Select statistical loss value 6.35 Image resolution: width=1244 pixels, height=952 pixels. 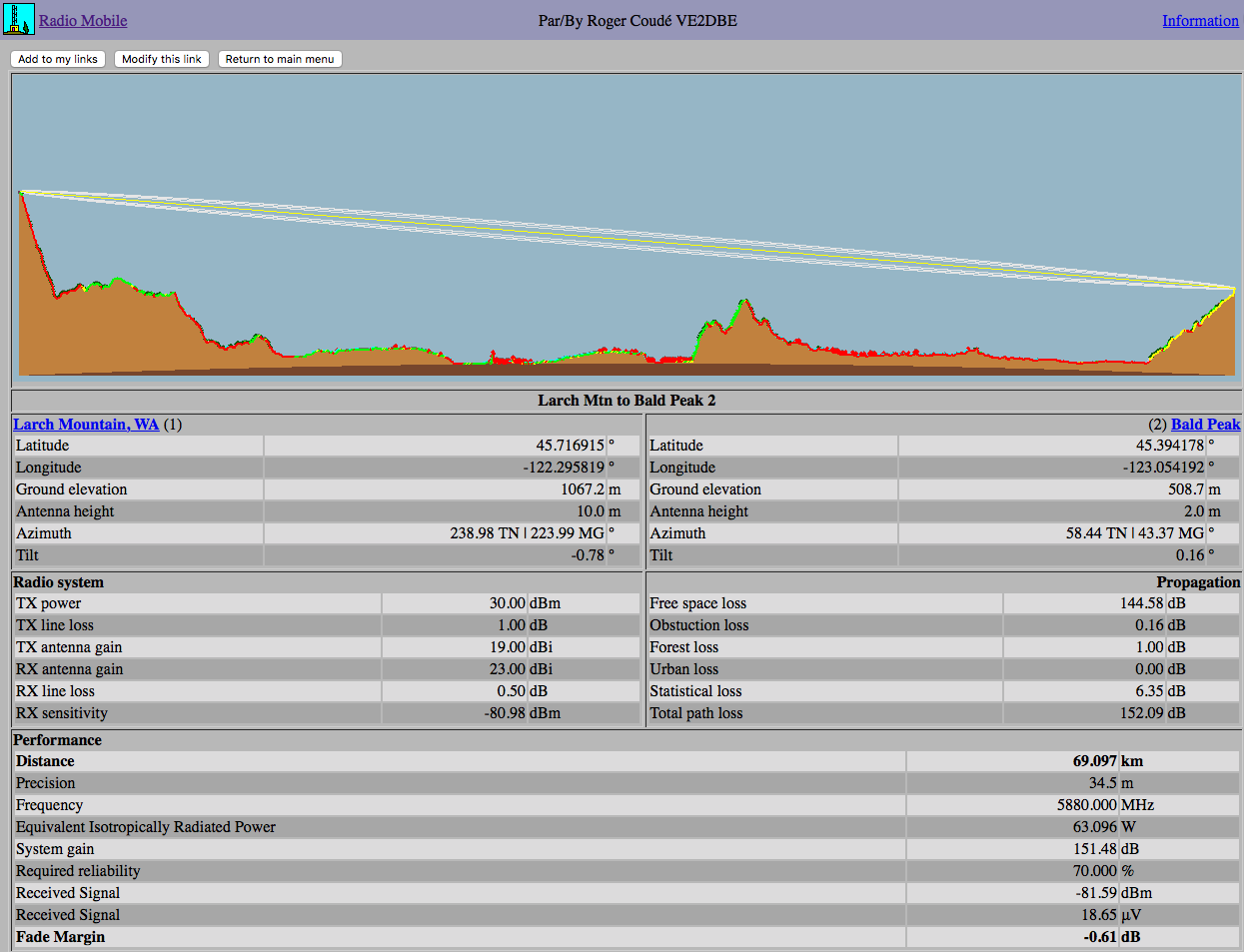click(1150, 691)
